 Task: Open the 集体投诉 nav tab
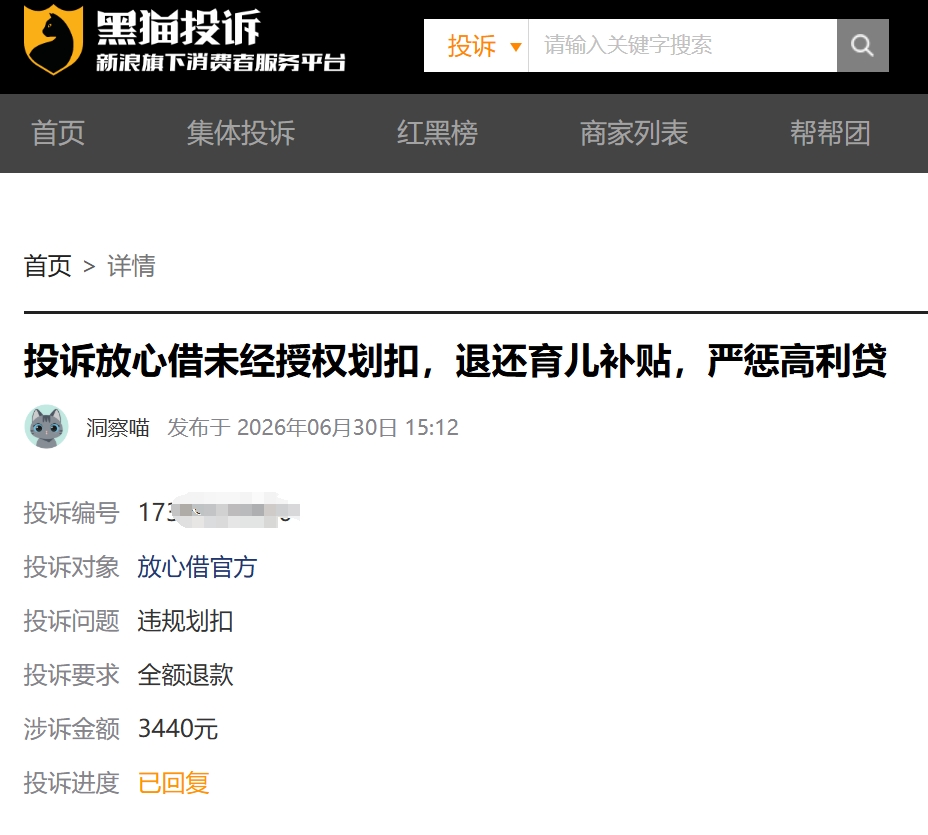click(241, 133)
